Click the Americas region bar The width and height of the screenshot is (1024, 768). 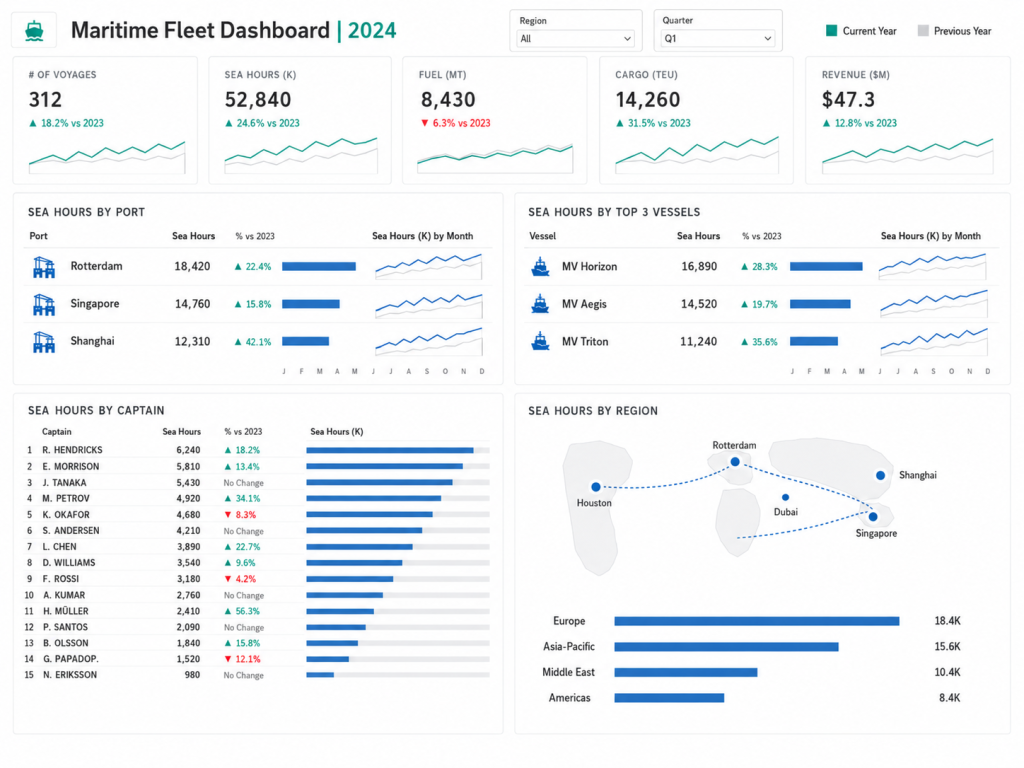[669, 697]
